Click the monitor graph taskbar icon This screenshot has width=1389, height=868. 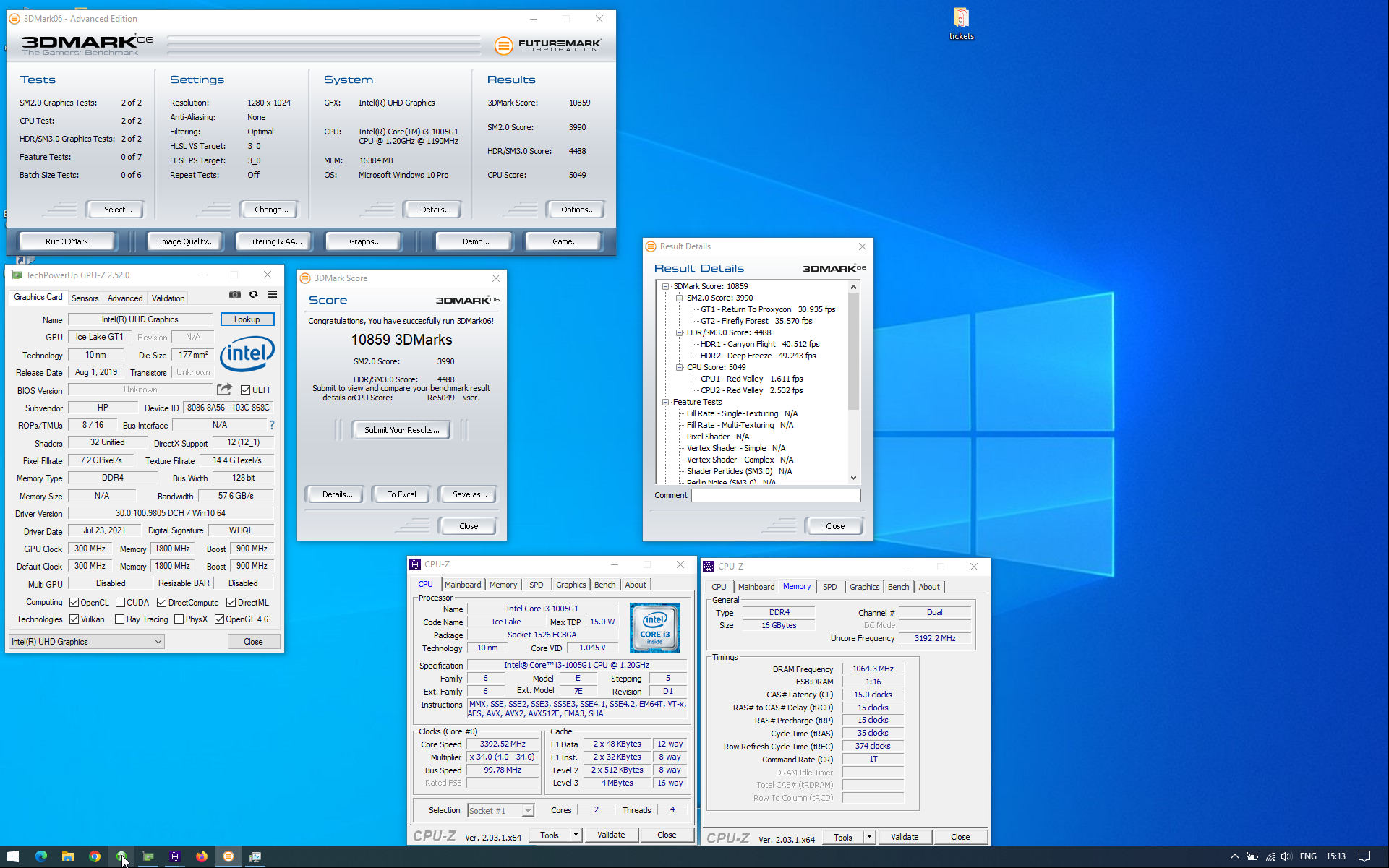[x=255, y=856]
